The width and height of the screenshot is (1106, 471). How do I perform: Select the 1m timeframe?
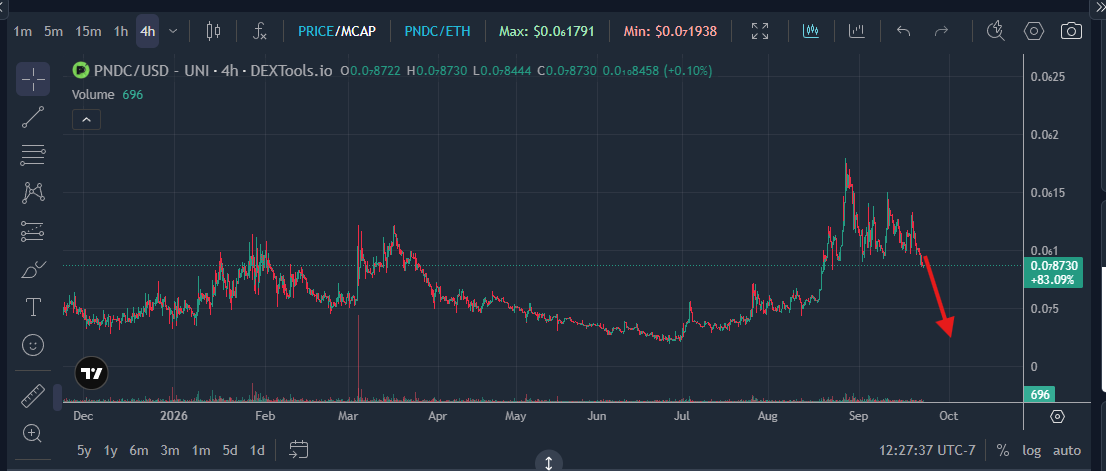coord(23,31)
